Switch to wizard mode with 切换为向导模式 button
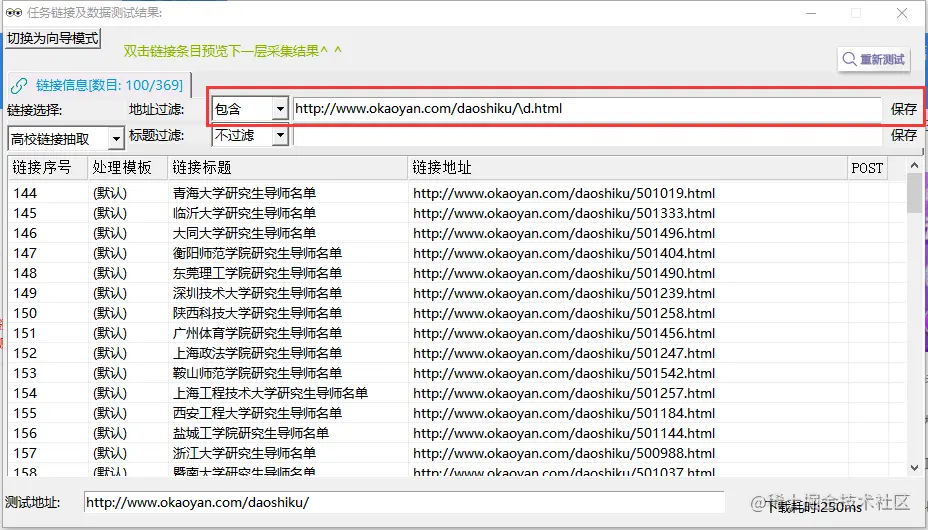The image size is (928, 530). click(x=53, y=38)
